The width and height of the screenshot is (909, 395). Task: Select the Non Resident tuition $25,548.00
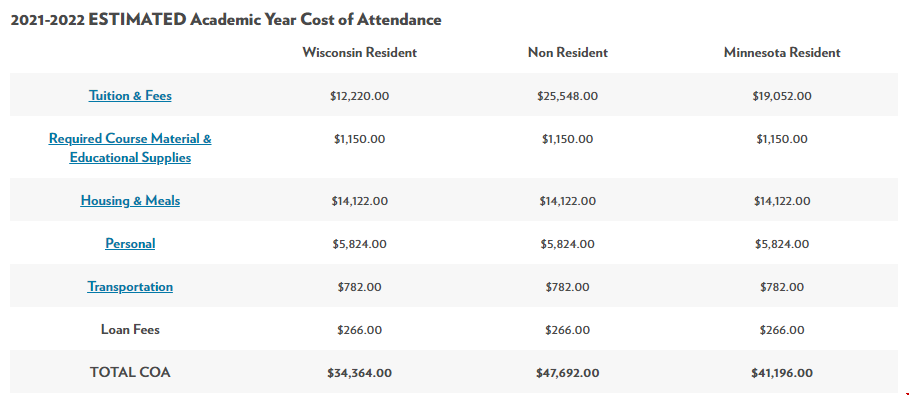568,96
